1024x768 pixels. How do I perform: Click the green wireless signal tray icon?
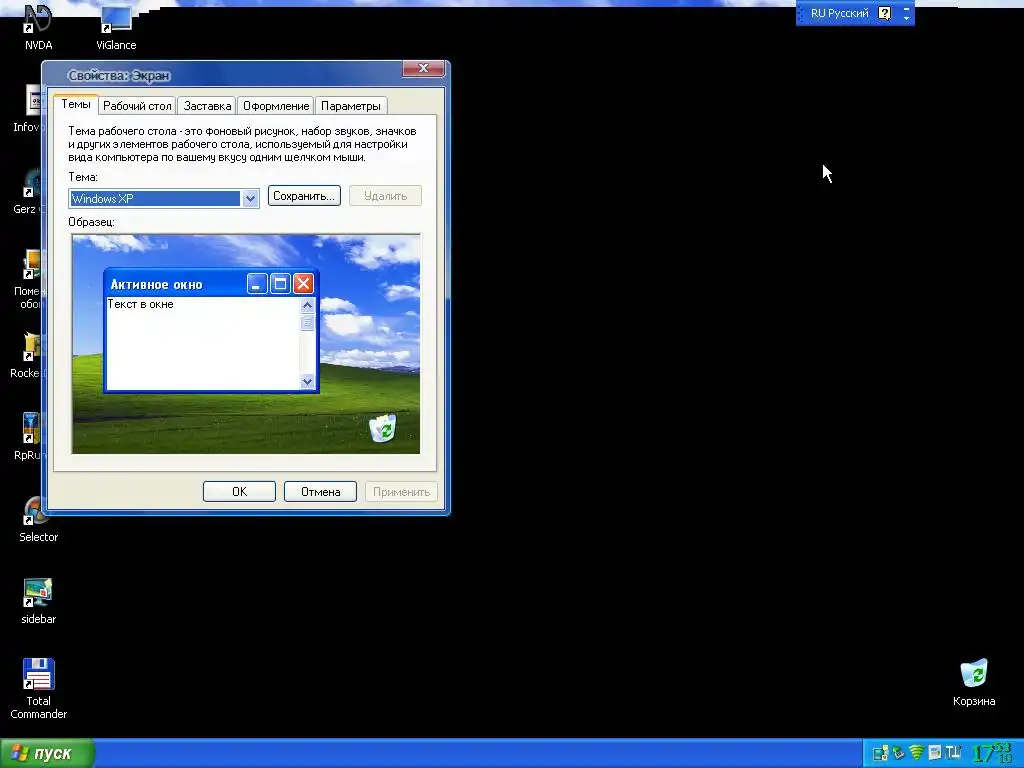(x=916, y=754)
